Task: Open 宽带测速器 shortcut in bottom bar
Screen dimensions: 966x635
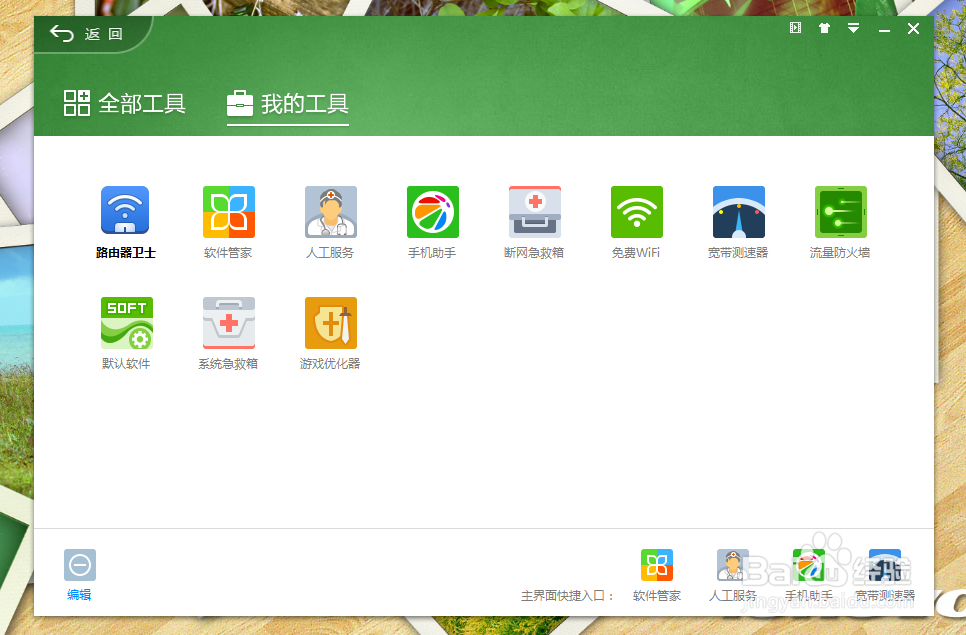Action: 885,565
